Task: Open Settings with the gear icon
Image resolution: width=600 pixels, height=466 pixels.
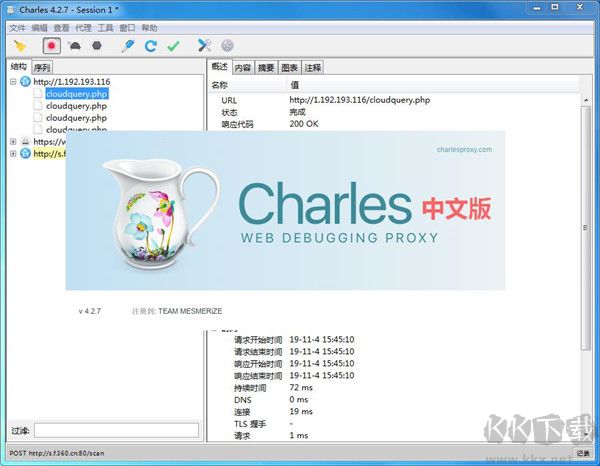Action: tap(227, 46)
